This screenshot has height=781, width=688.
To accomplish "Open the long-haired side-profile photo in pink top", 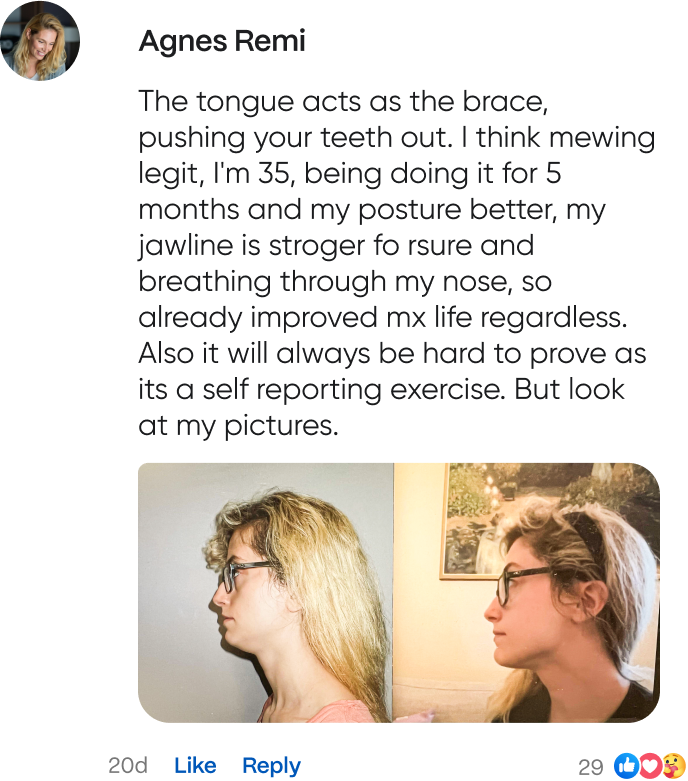I will click(x=266, y=593).
